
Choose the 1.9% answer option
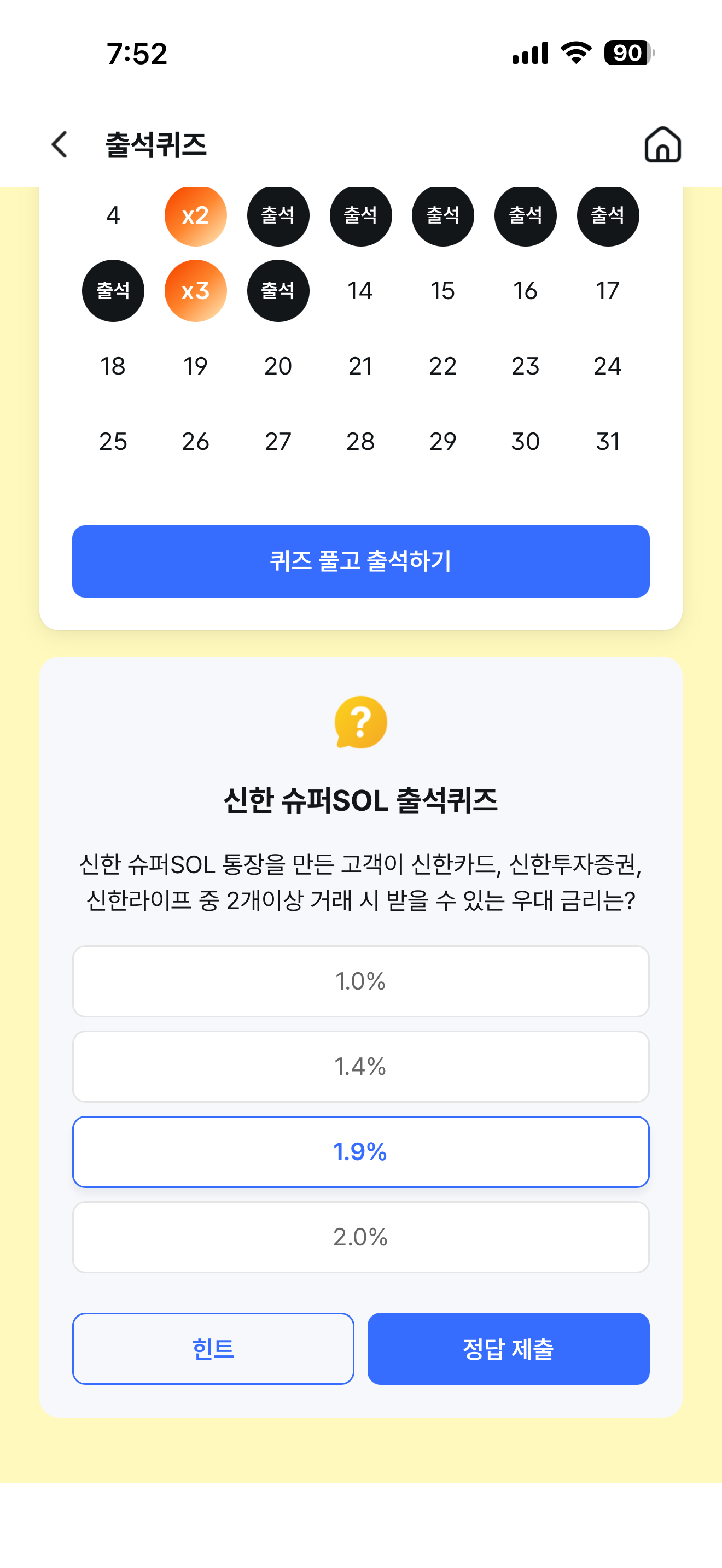361,1151
